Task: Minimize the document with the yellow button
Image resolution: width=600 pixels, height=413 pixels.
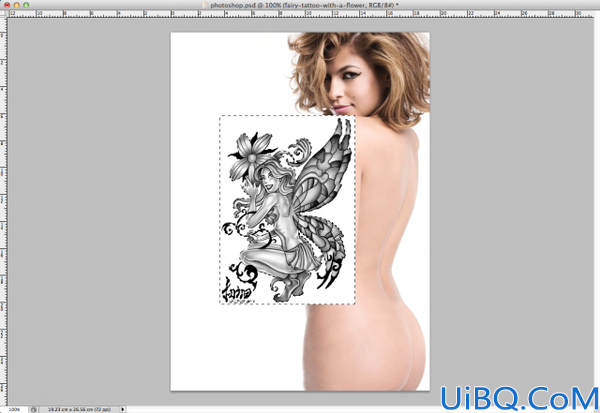Action: coord(16,5)
